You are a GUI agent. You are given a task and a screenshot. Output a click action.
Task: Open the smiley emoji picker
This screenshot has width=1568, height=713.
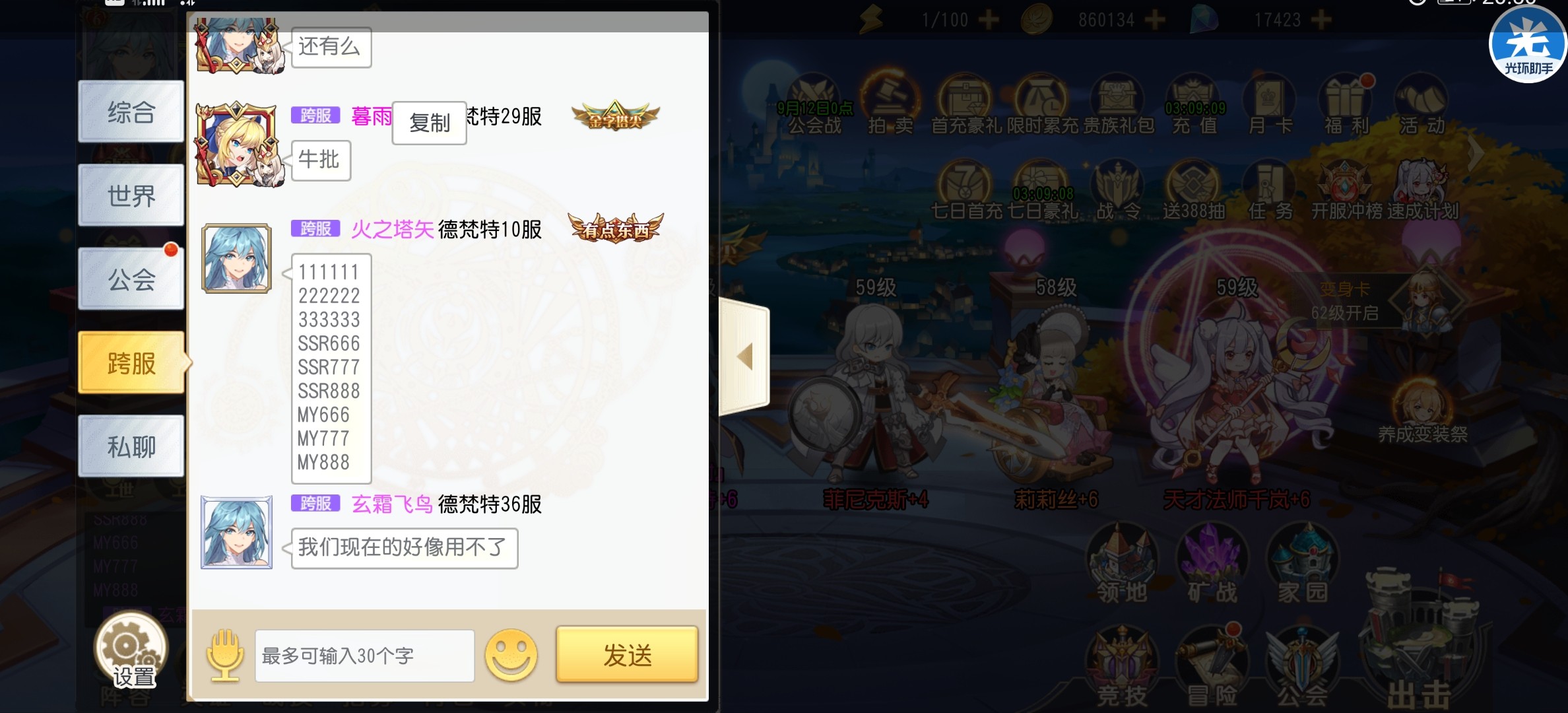(x=511, y=655)
